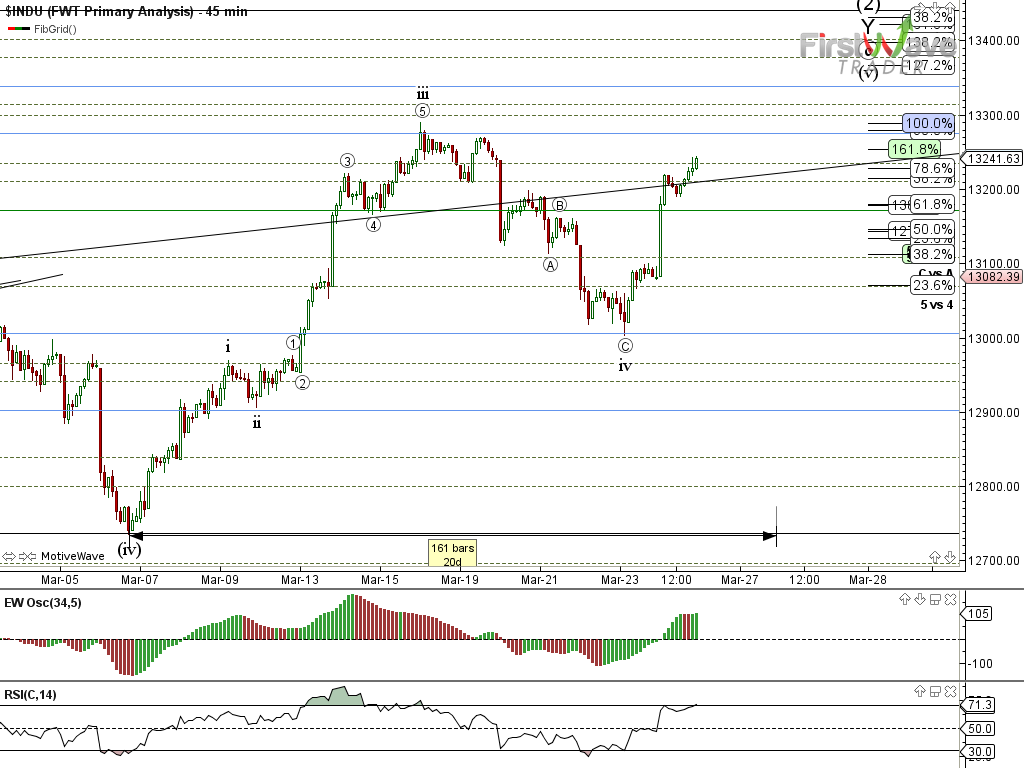Move the EW Osc panel down
This screenshot has height=768, width=1024.
tap(919, 599)
